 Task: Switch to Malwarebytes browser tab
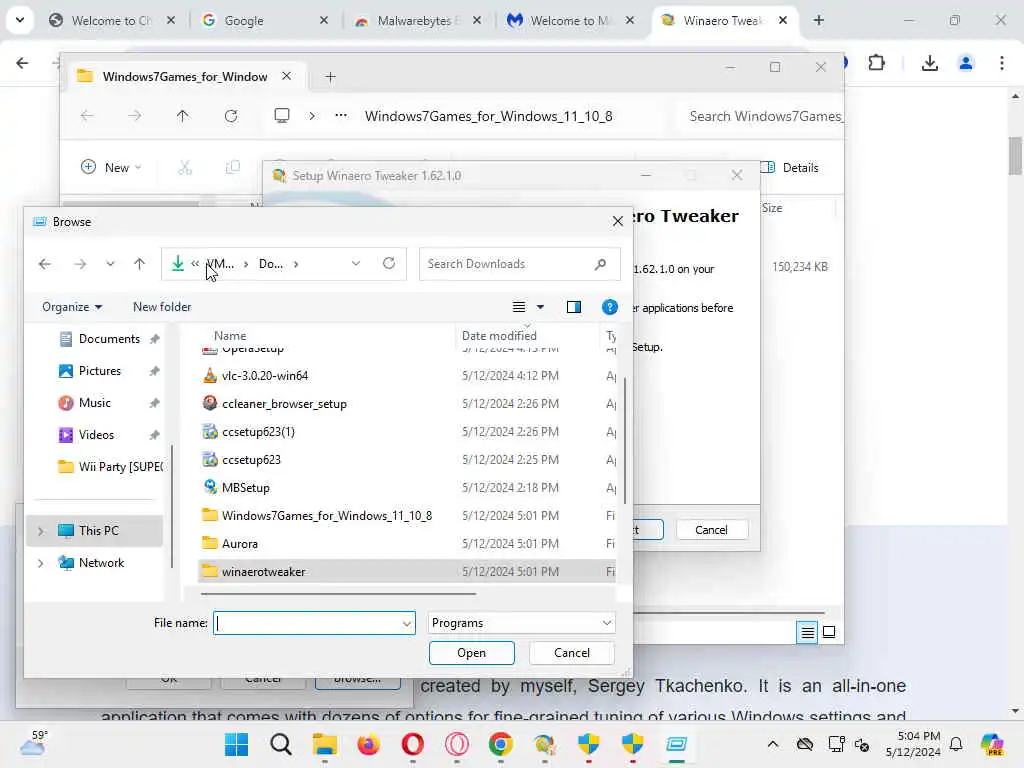coord(420,21)
